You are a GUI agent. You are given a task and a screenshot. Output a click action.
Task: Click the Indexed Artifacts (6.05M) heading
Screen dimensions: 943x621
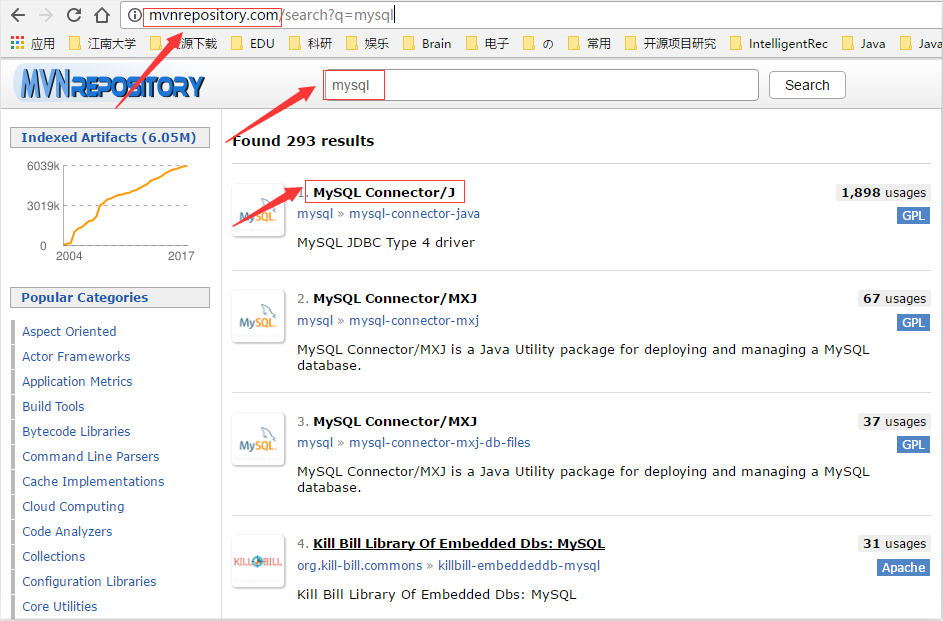click(109, 137)
